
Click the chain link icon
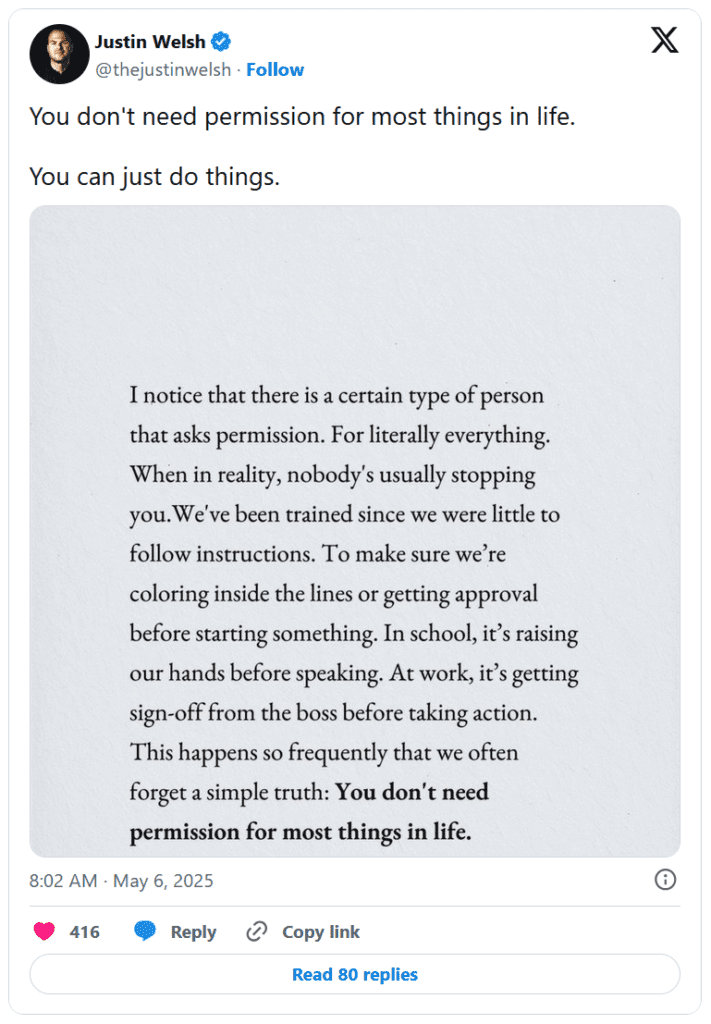tap(257, 931)
